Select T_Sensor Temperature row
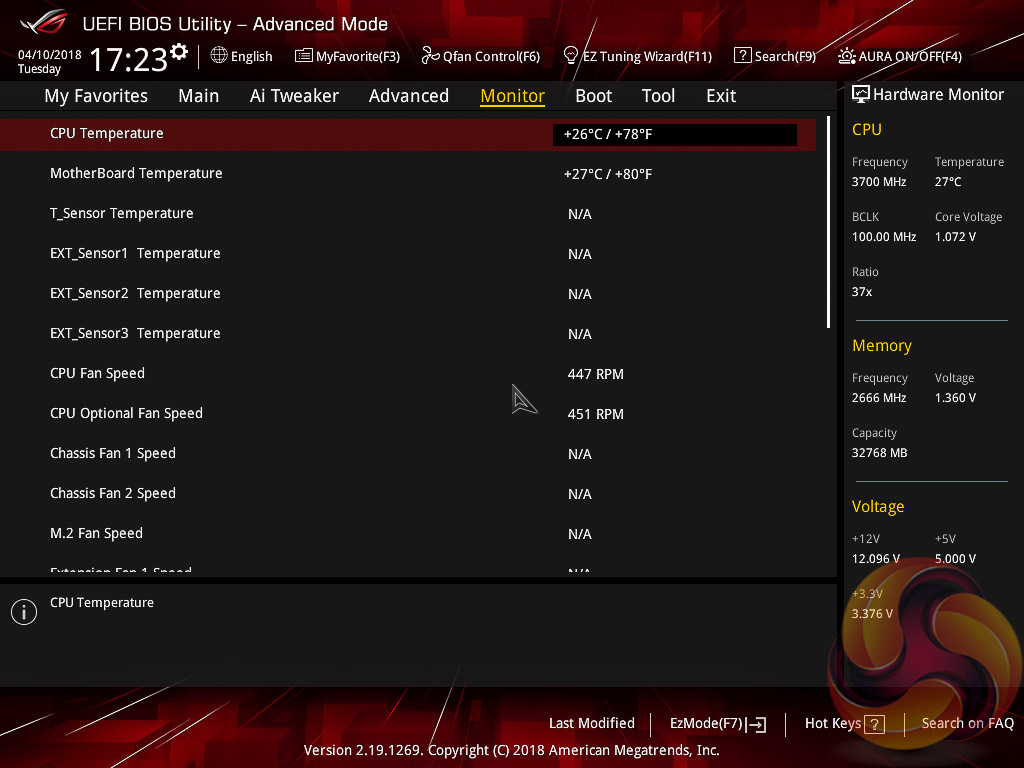Image resolution: width=1024 pixels, height=768 pixels. pyautogui.click(x=408, y=214)
